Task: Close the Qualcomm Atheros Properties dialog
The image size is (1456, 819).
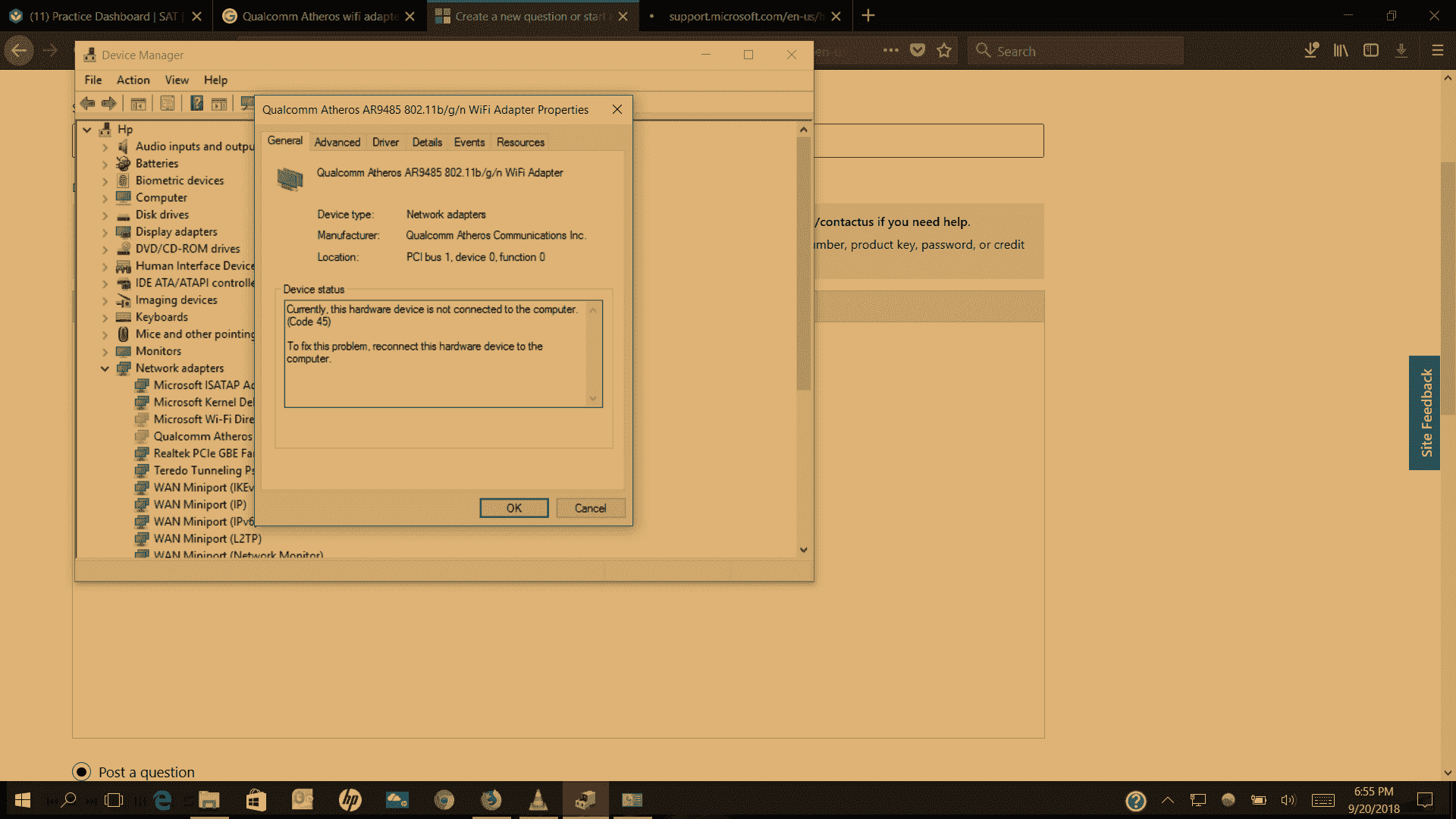Action: [617, 109]
